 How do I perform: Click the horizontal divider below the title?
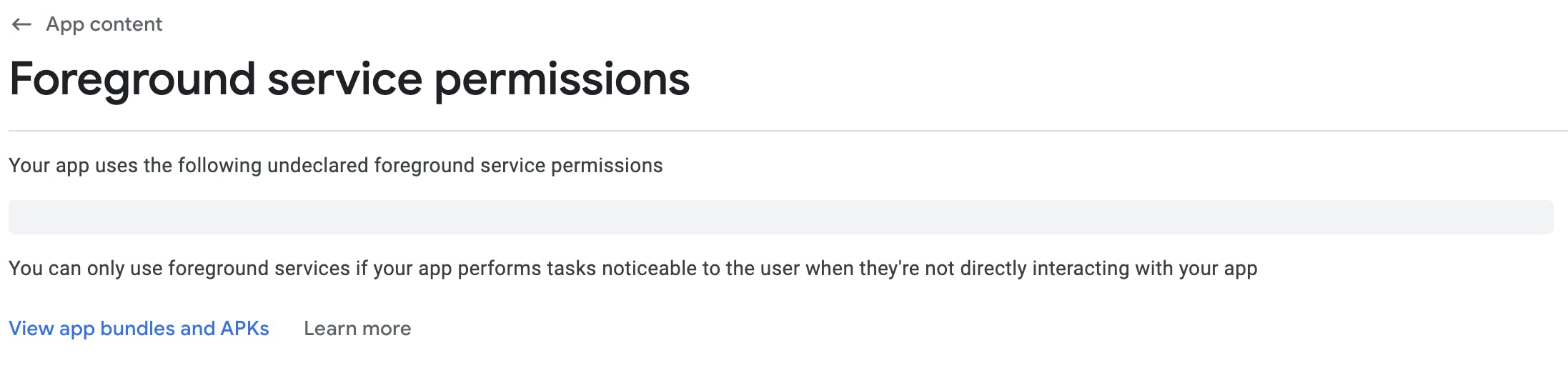786,131
